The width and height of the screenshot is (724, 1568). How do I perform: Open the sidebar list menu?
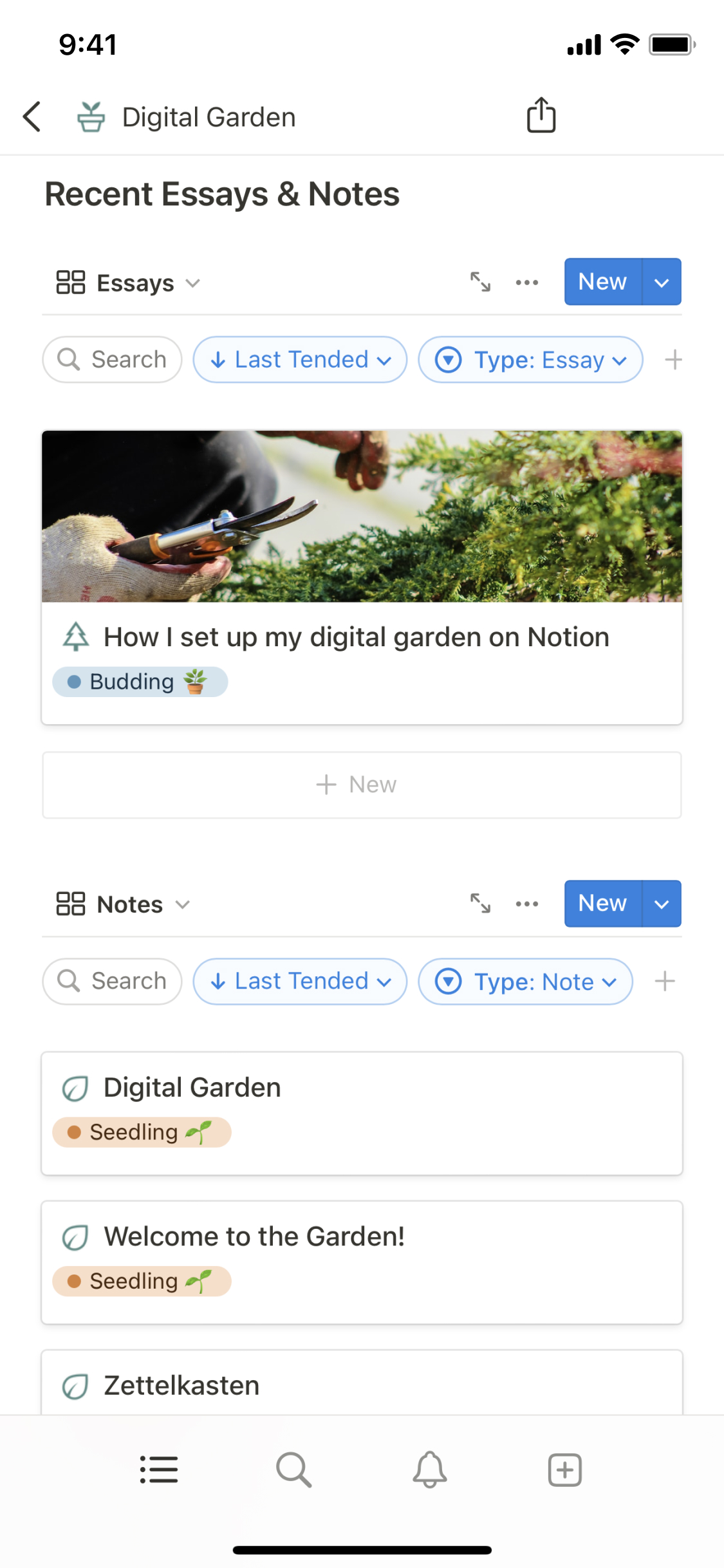(x=159, y=1470)
